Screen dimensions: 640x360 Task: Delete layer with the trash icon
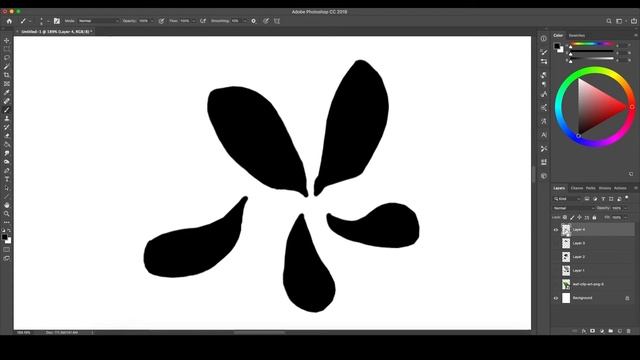629,331
